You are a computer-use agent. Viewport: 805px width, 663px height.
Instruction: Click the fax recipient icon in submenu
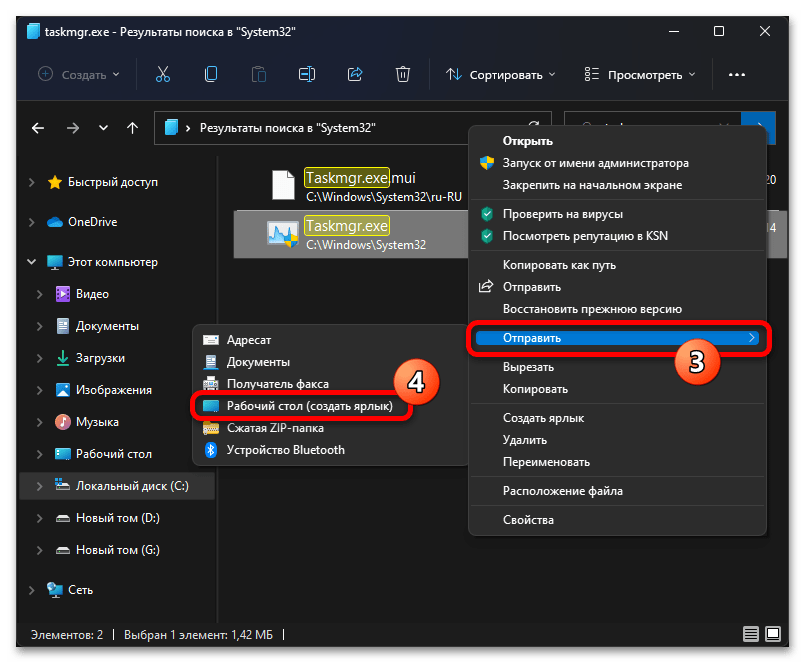click(211, 384)
